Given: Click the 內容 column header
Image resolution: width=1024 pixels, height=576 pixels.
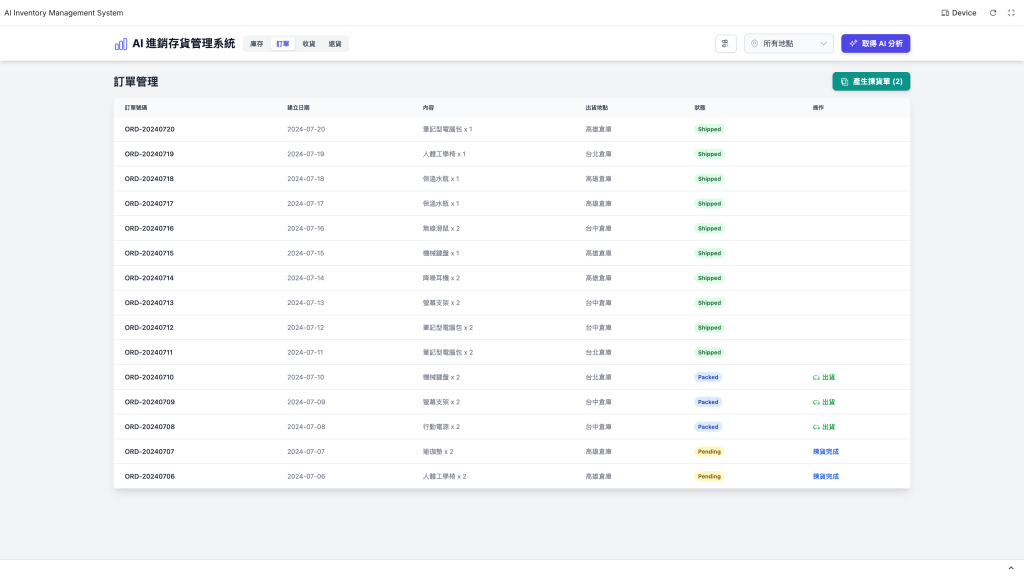Looking at the screenshot, I should [x=428, y=108].
